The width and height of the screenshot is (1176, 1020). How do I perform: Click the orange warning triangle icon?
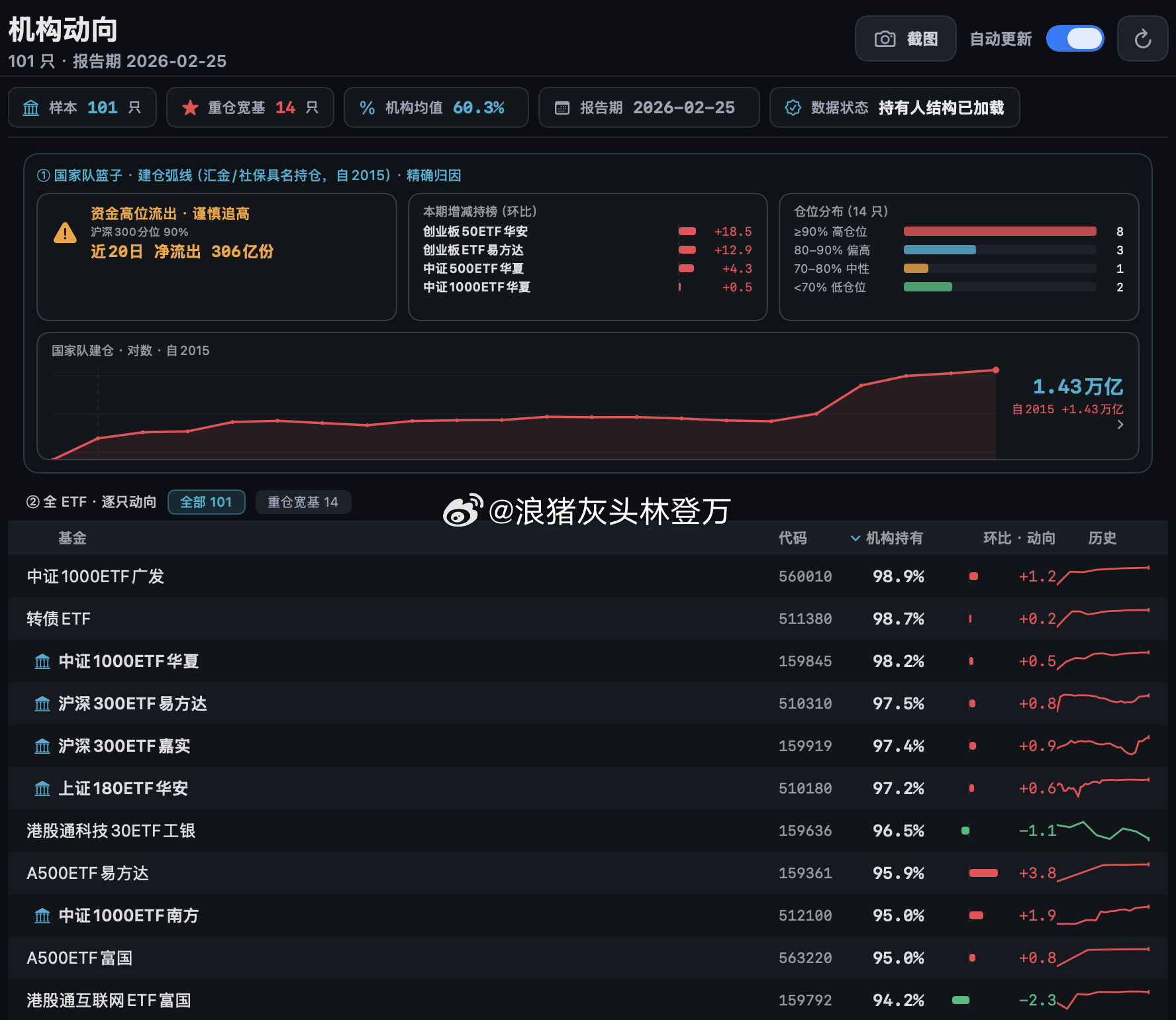tap(65, 233)
